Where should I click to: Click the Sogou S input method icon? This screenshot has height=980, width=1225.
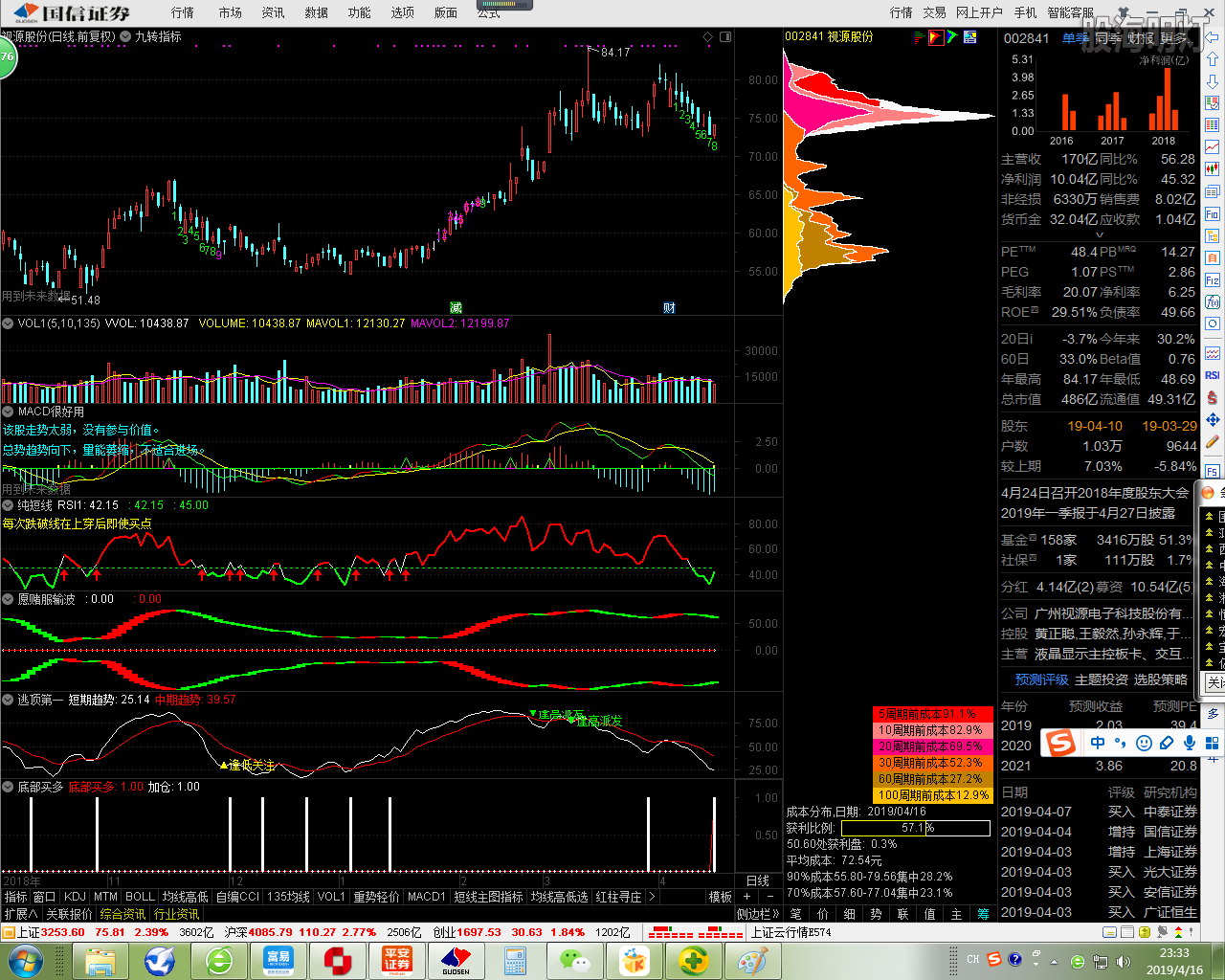[1060, 743]
